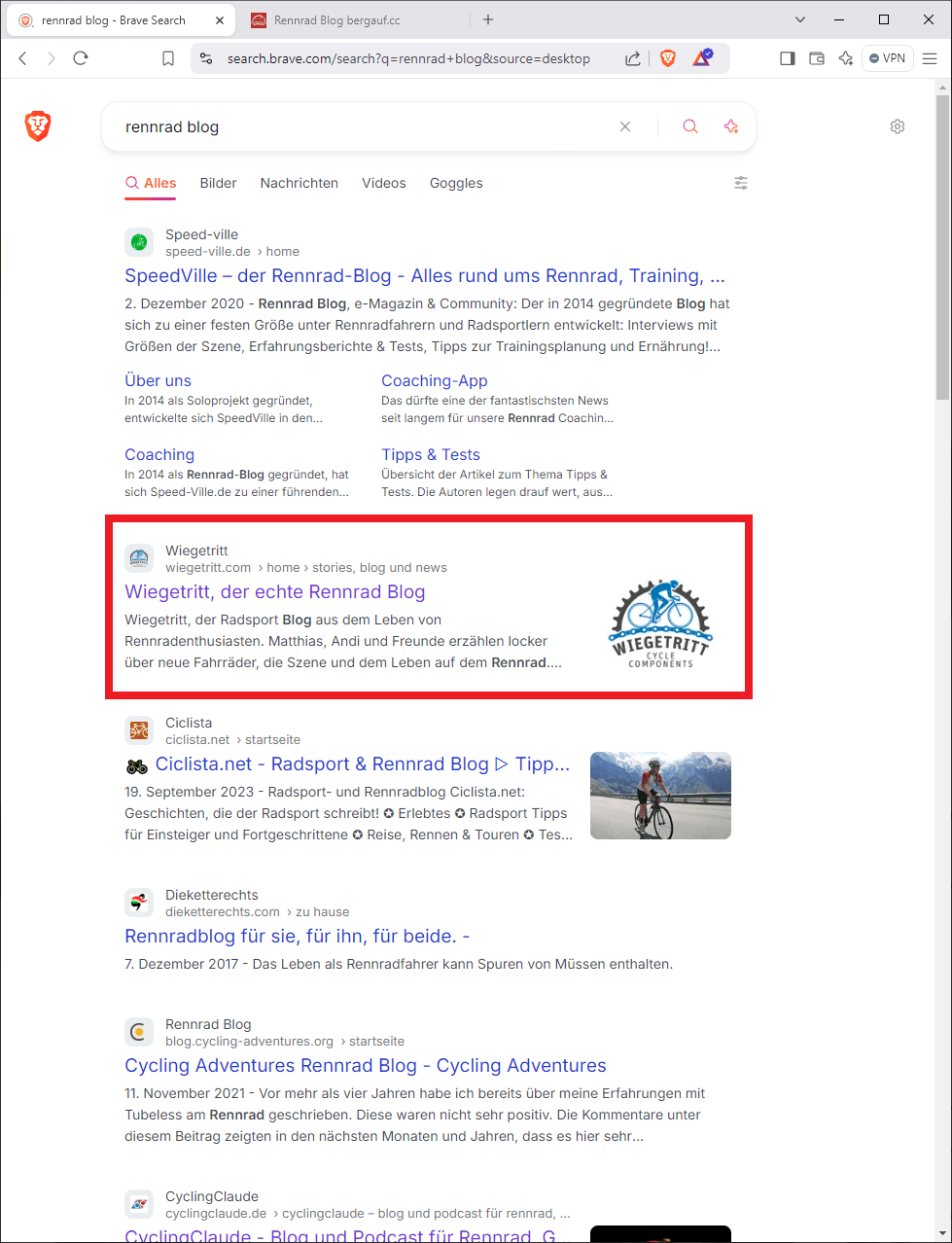Open the Coaching-App sublink
The height and width of the screenshot is (1243, 952).
[x=434, y=380]
